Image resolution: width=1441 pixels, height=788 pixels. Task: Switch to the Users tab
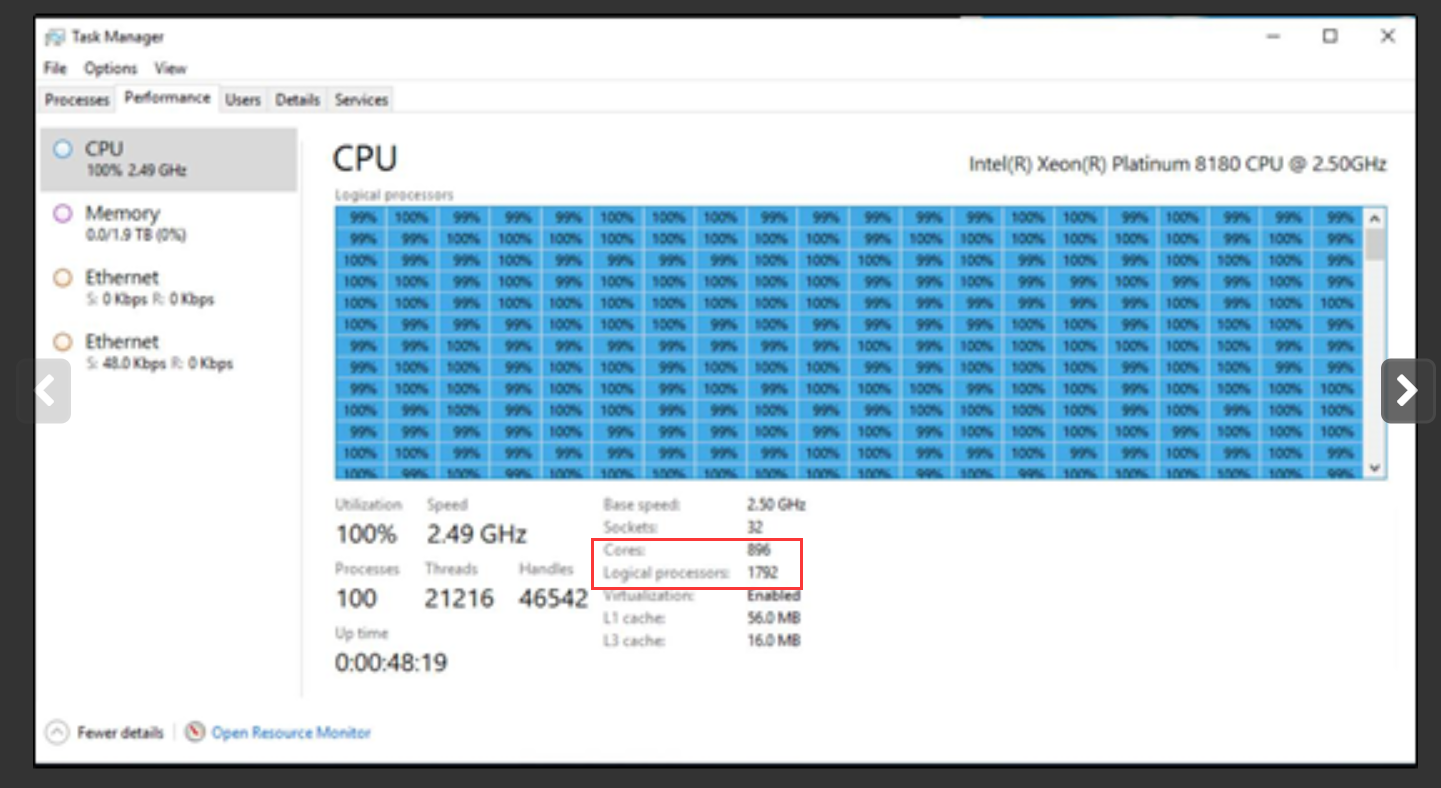(x=243, y=100)
